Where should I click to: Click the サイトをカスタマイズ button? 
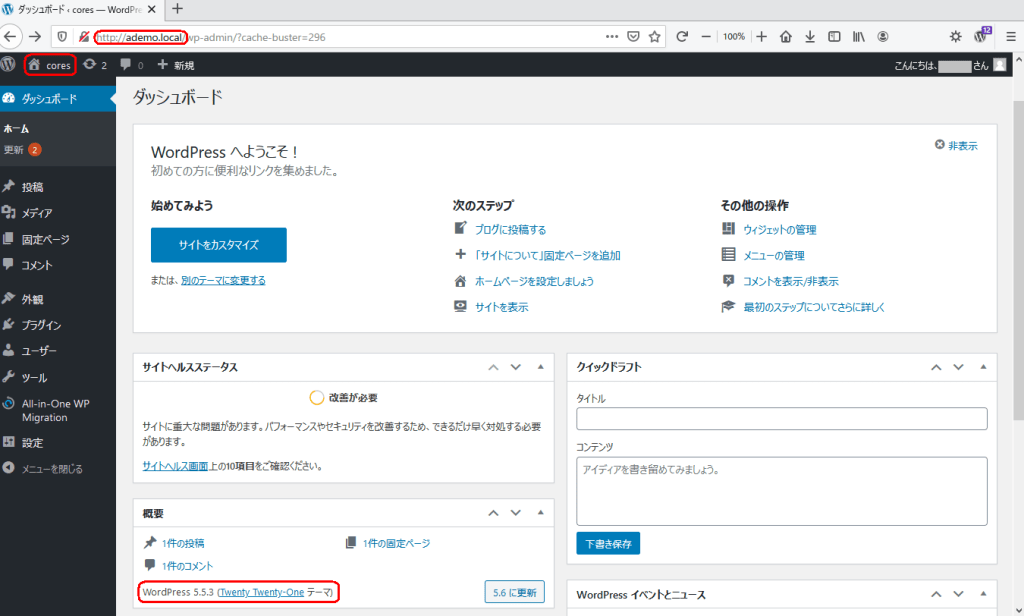click(219, 245)
